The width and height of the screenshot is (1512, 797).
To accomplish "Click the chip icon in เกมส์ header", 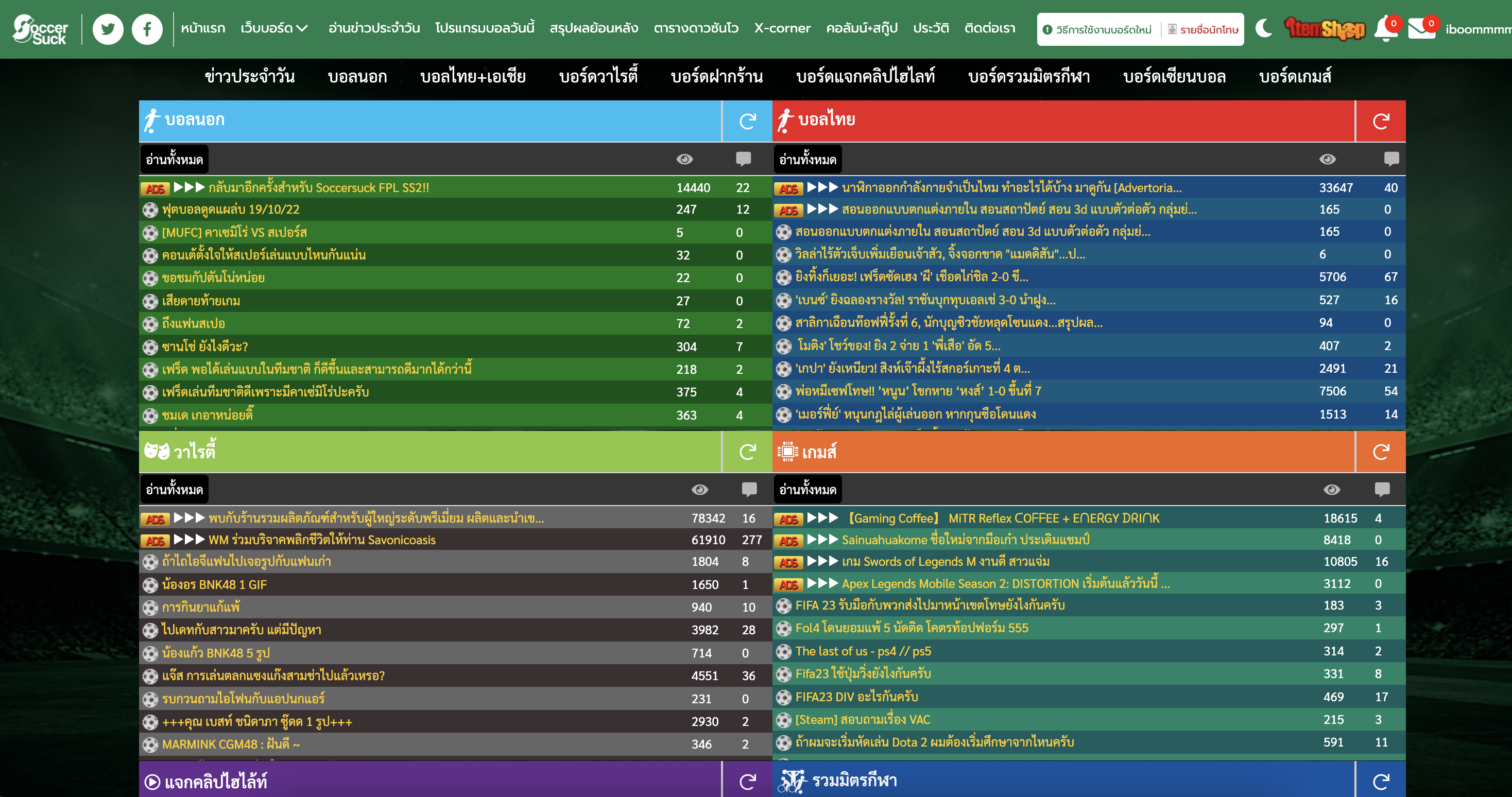I will 787,452.
